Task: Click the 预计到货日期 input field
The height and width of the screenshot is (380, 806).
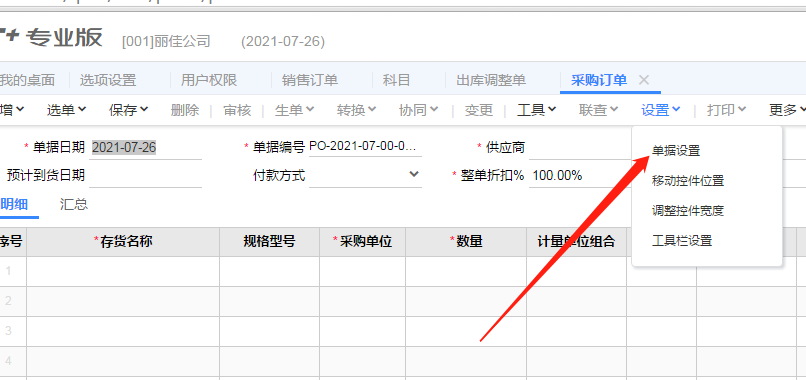Action: pos(145,176)
